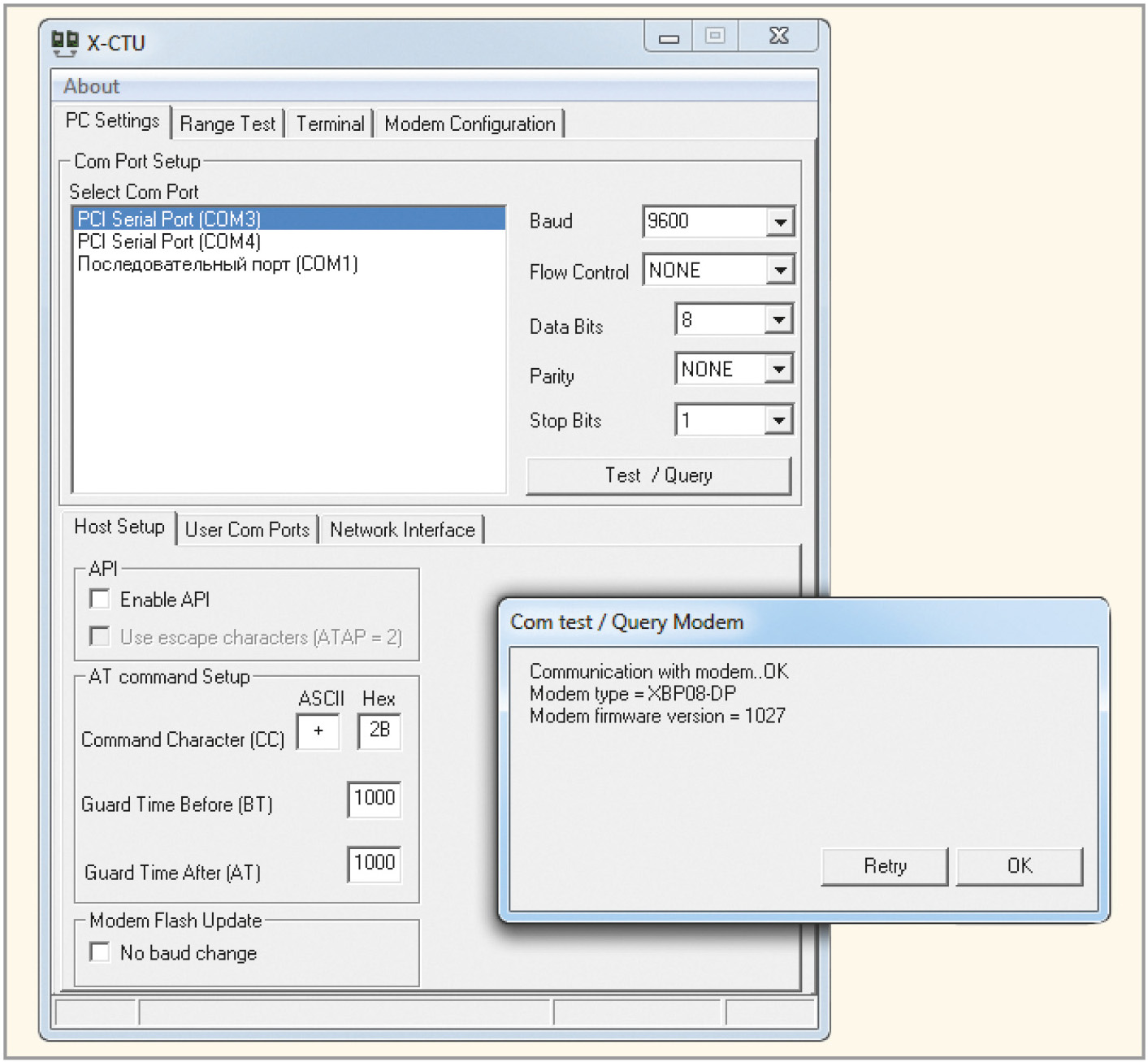The image size is (1148, 1062).
Task: Click the Test / Query button
Action: (x=659, y=475)
